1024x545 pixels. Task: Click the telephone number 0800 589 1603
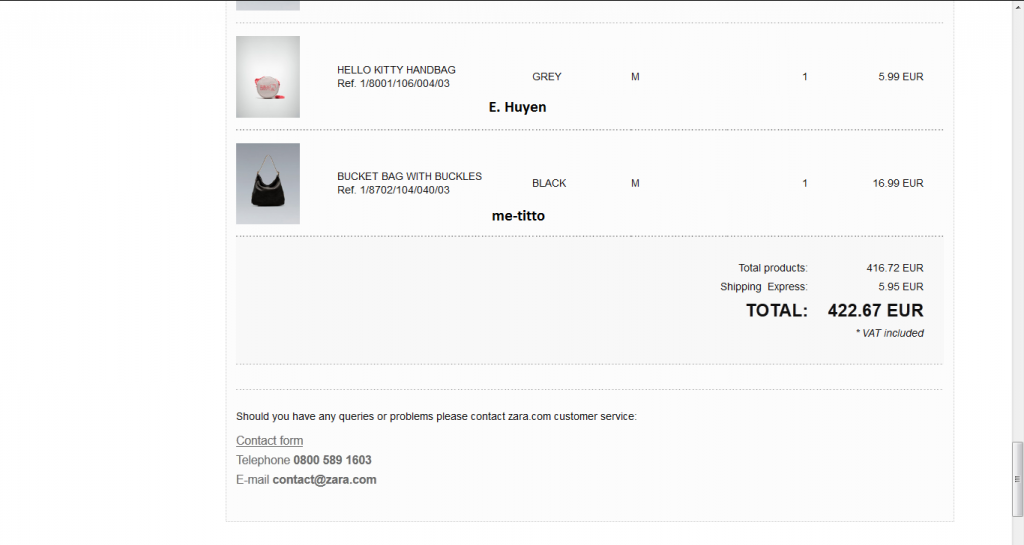[332, 460]
